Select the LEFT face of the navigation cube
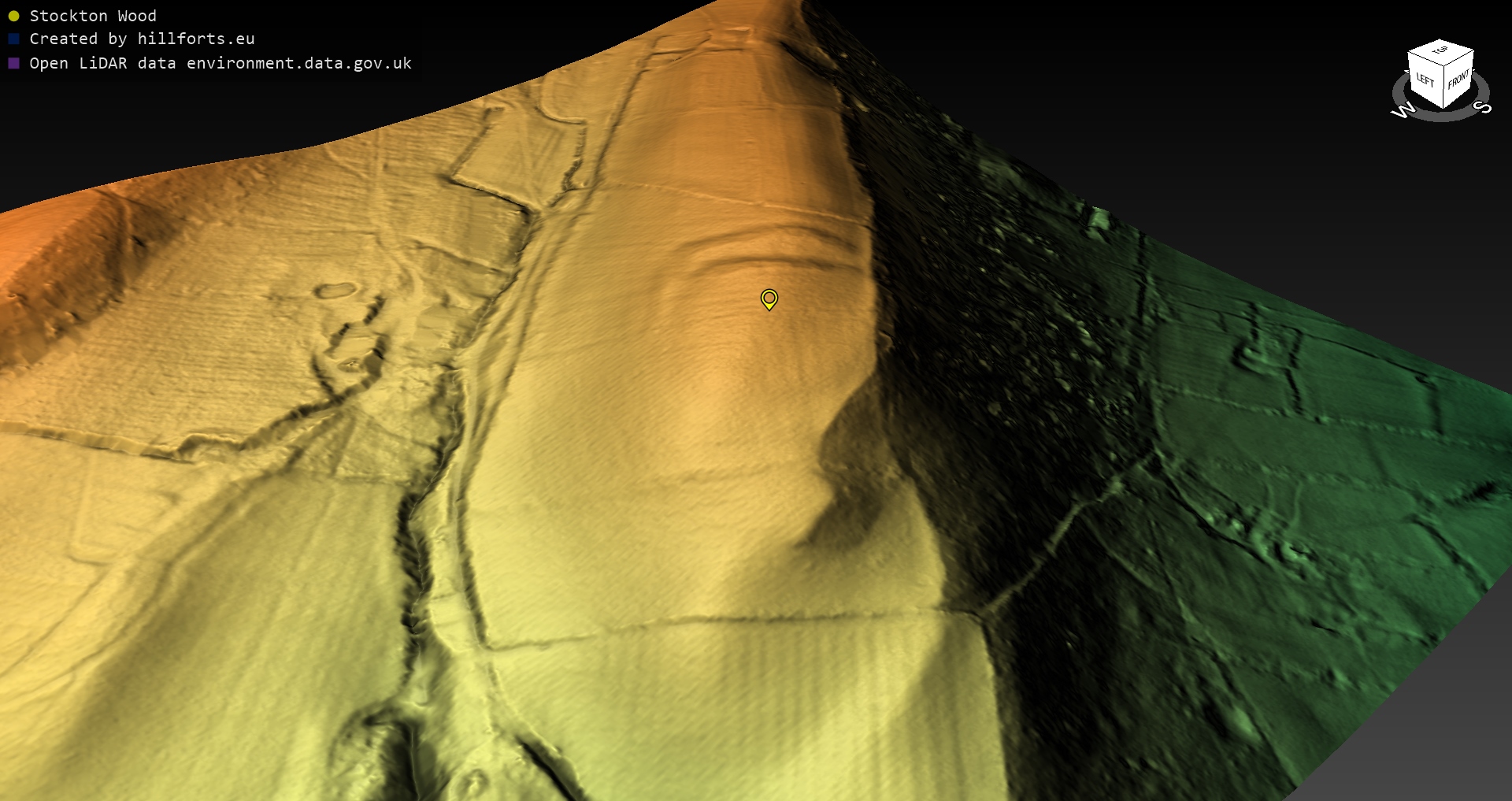 (x=1425, y=80)
